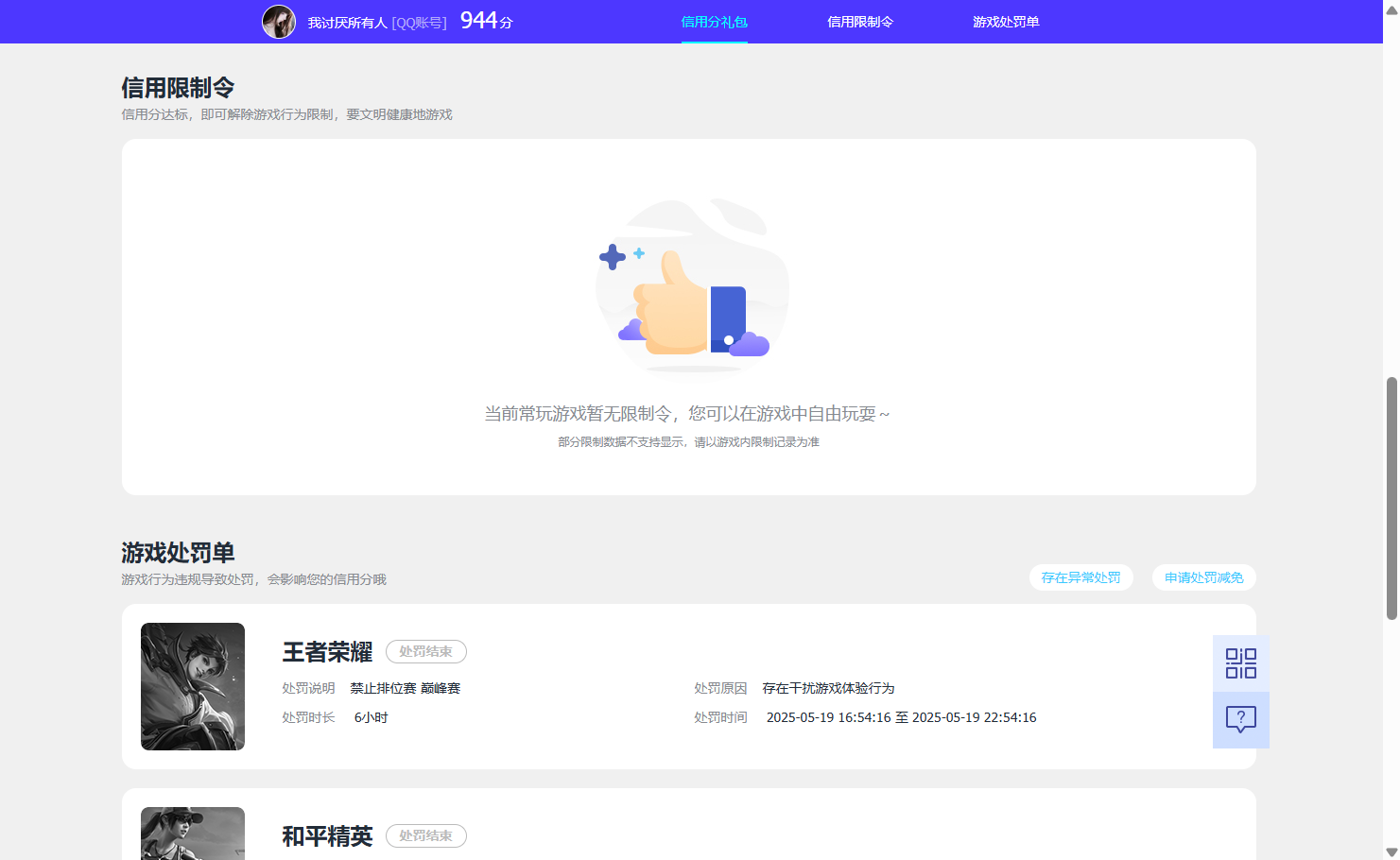The width and height of the screenshot is (1400, 860).
Task: Open the 信用限制令 tab
Action: click(860, 21)
